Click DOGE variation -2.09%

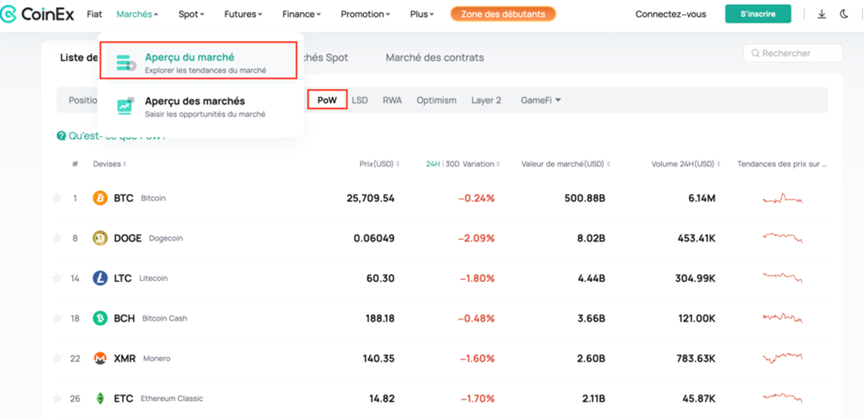(x=477, y=238)
